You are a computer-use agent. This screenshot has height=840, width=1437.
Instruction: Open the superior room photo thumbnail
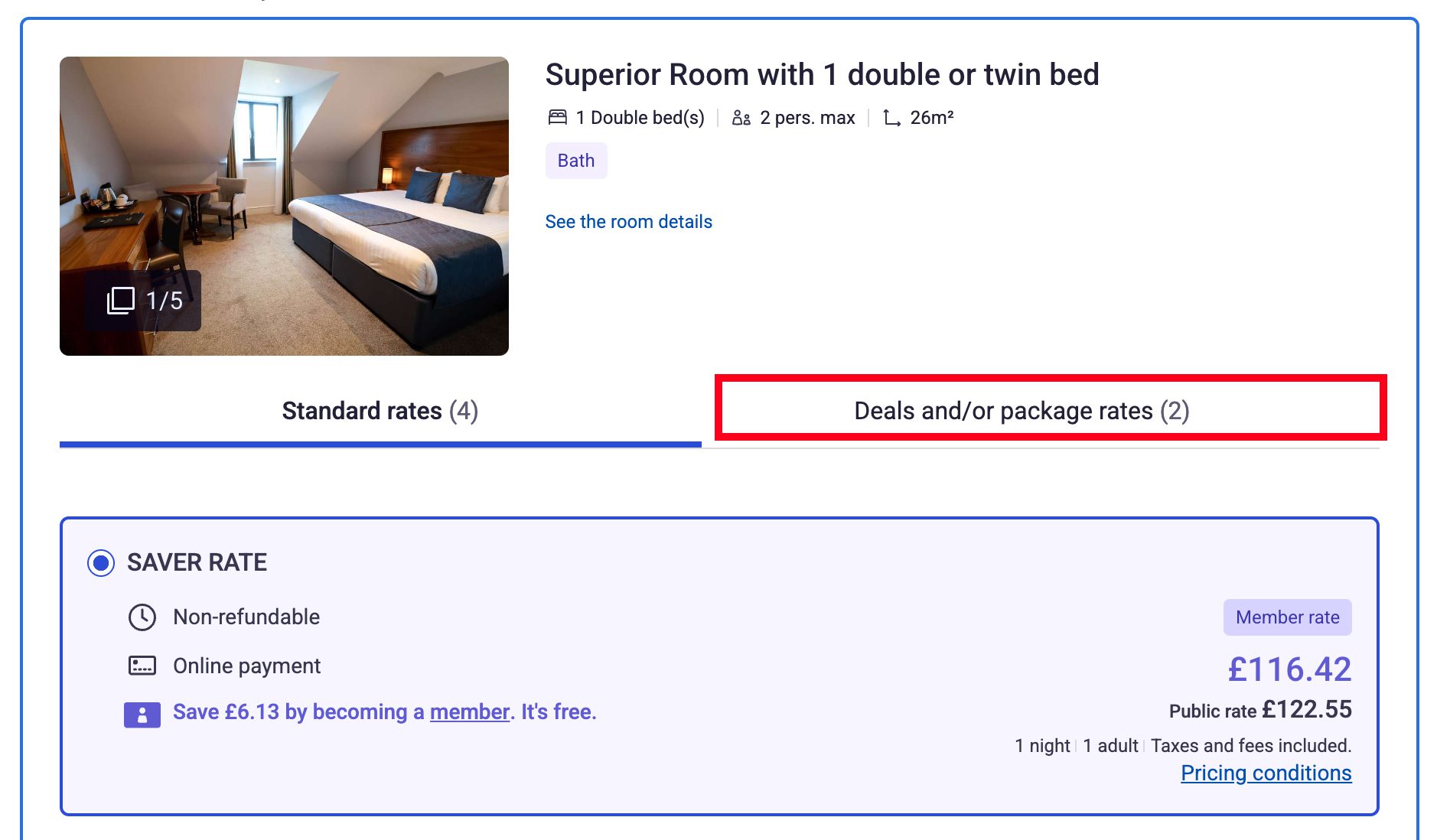(x=284, y=206)
